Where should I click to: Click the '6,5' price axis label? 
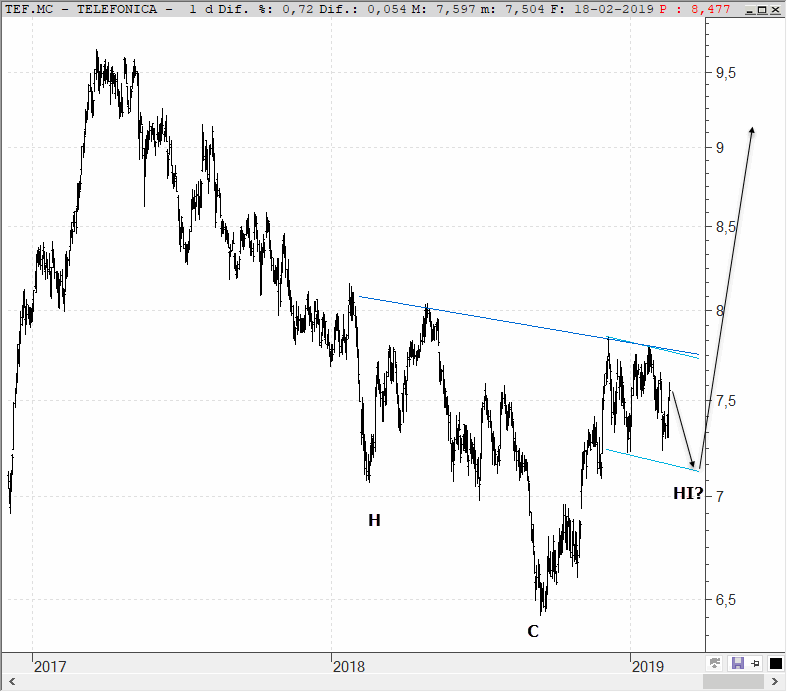point(725,600)
